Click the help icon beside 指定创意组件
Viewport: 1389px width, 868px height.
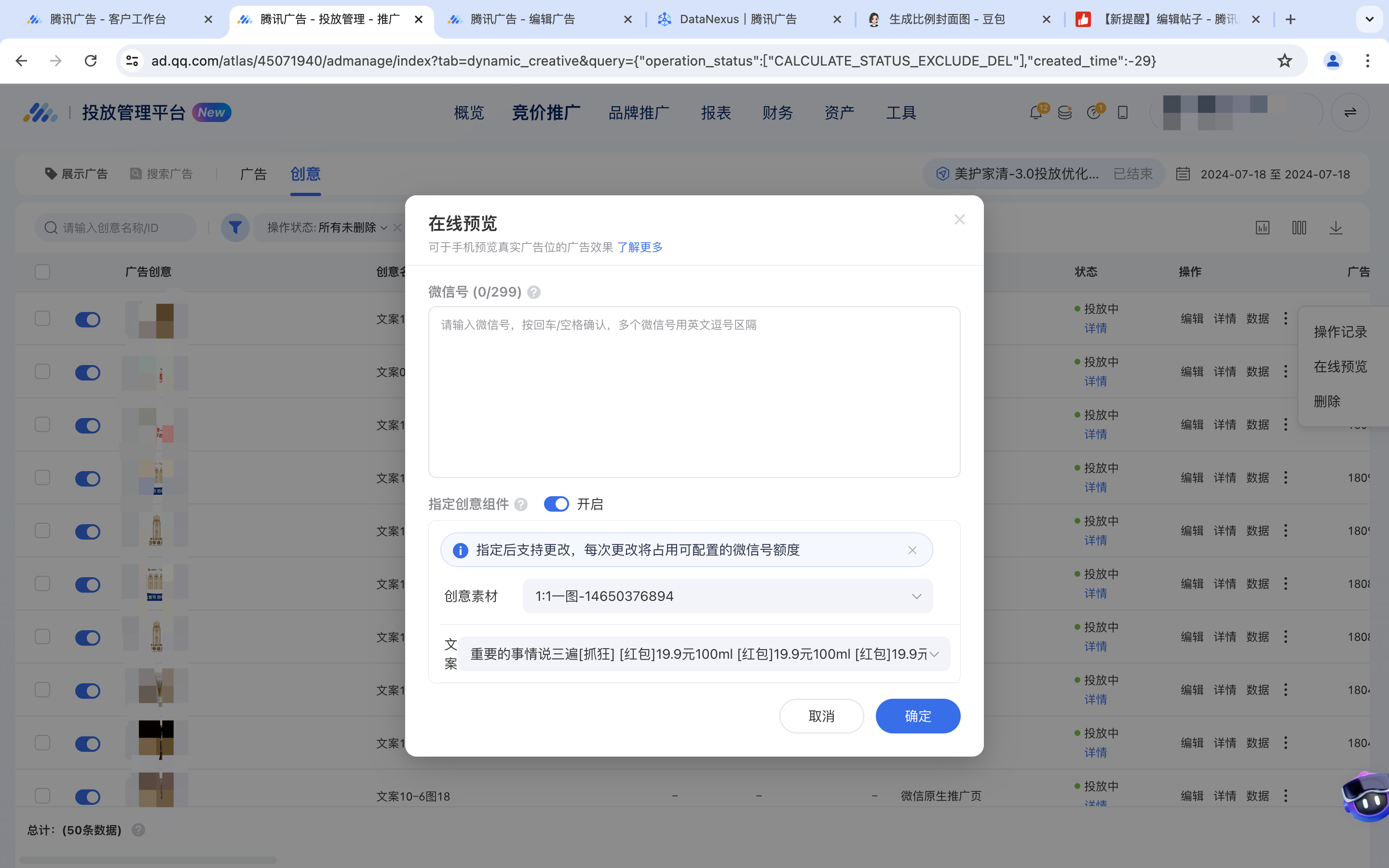(520, 504)
